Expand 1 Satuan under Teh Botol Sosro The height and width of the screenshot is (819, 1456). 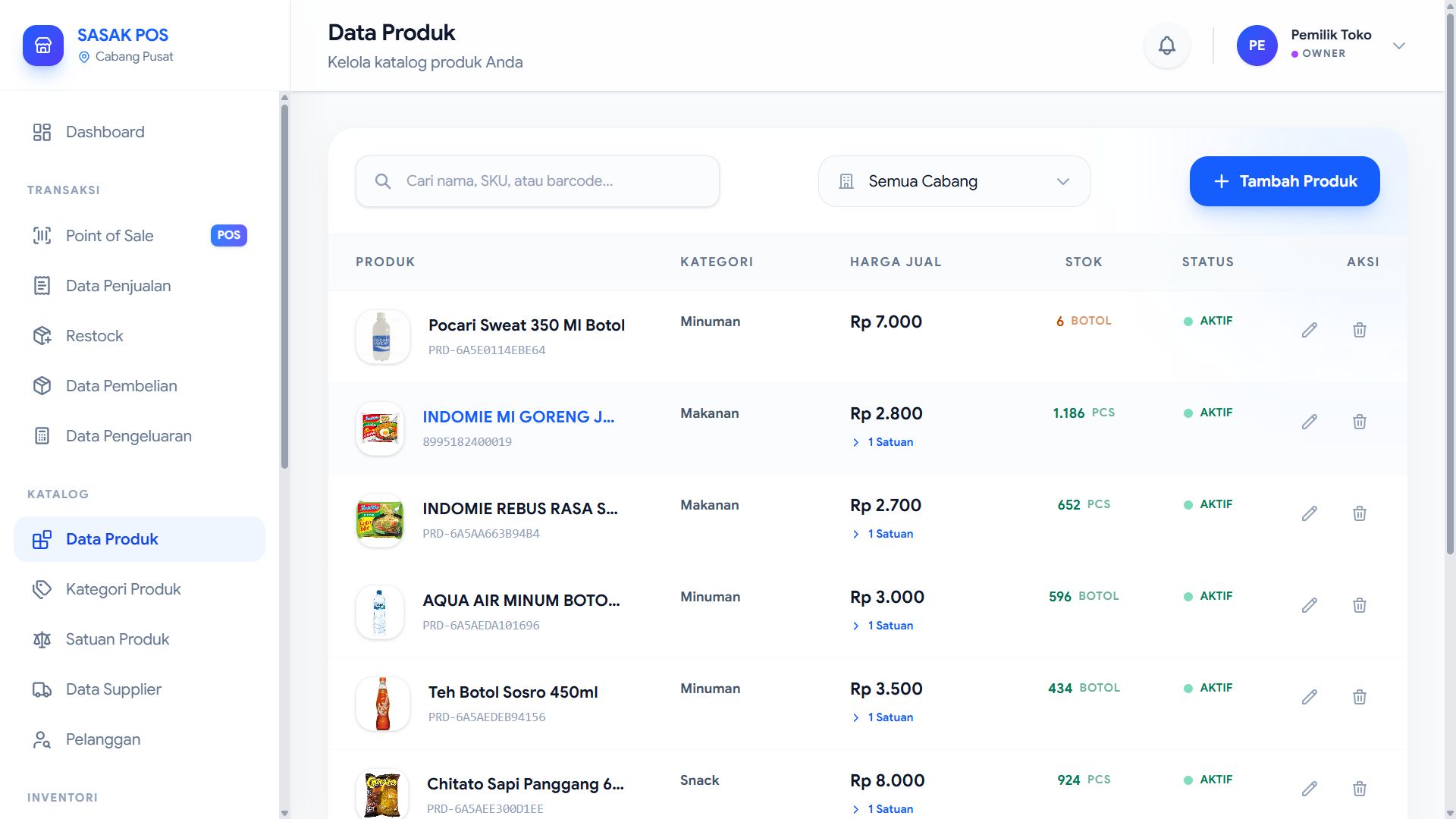[883, 717]
